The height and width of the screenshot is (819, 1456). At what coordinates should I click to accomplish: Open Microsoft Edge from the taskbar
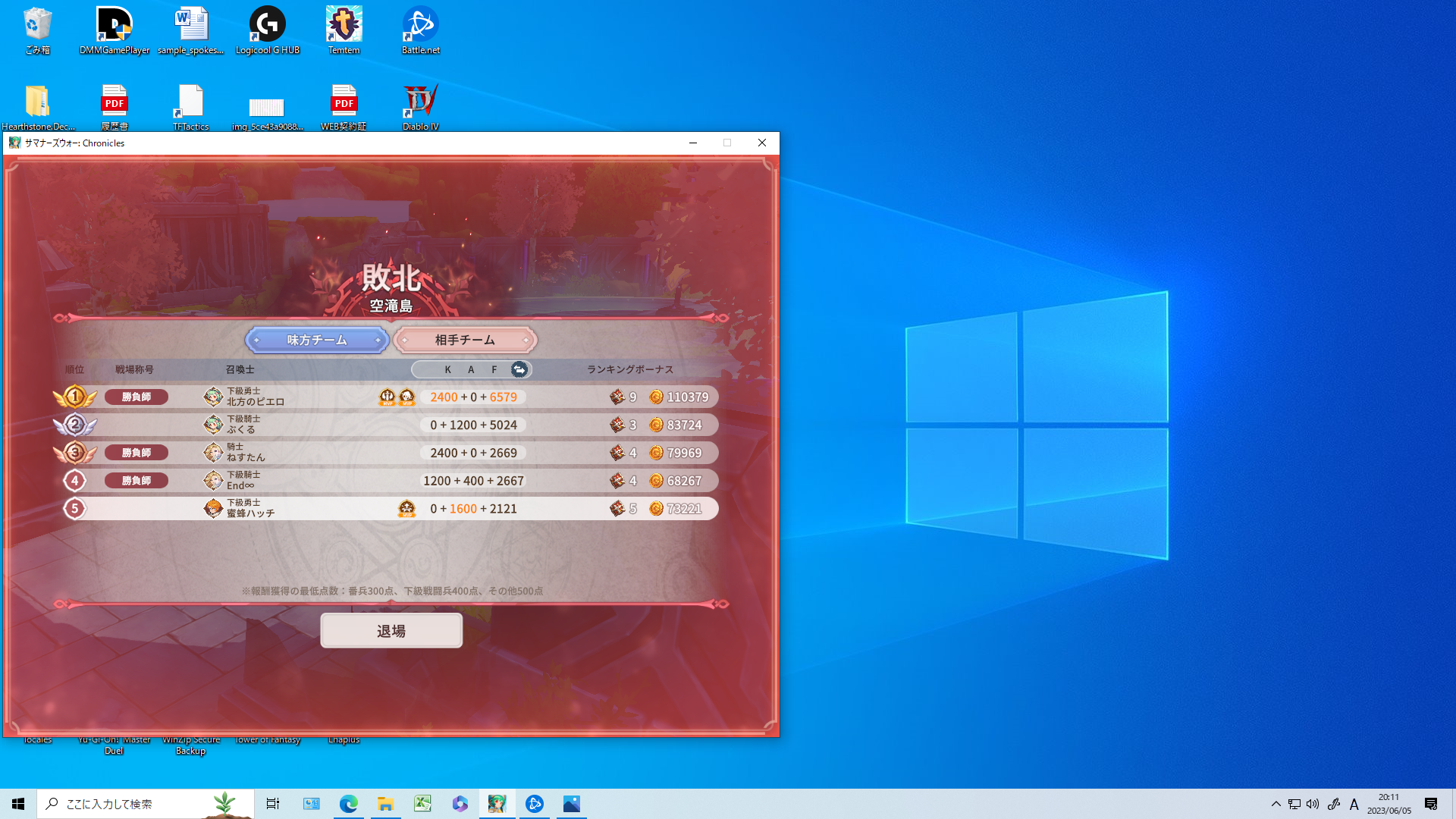coord(348,804)
